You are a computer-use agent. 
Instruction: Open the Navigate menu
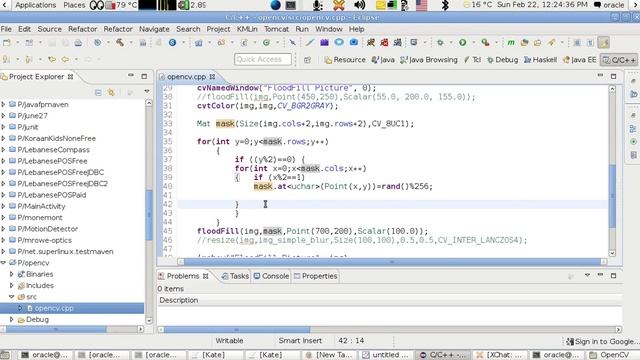coord(154,29)
